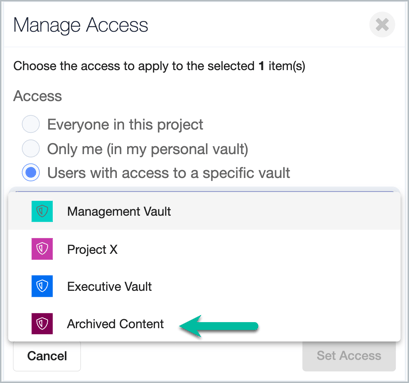Click the Manage Access dialog title
The height and width of the screenshot is (383, 409).
tap(81, 25)
